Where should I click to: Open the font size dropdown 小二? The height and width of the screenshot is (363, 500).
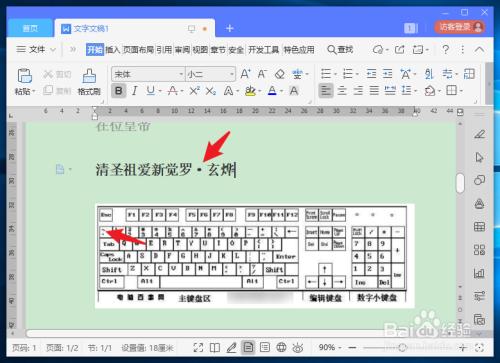(232, 74)
